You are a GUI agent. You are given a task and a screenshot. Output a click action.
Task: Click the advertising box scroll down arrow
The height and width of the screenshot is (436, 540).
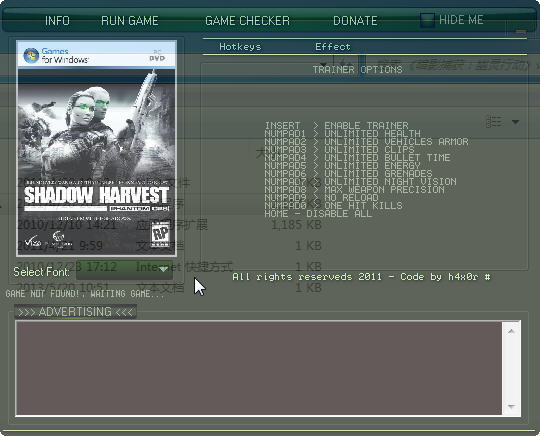tap(511, 407)
